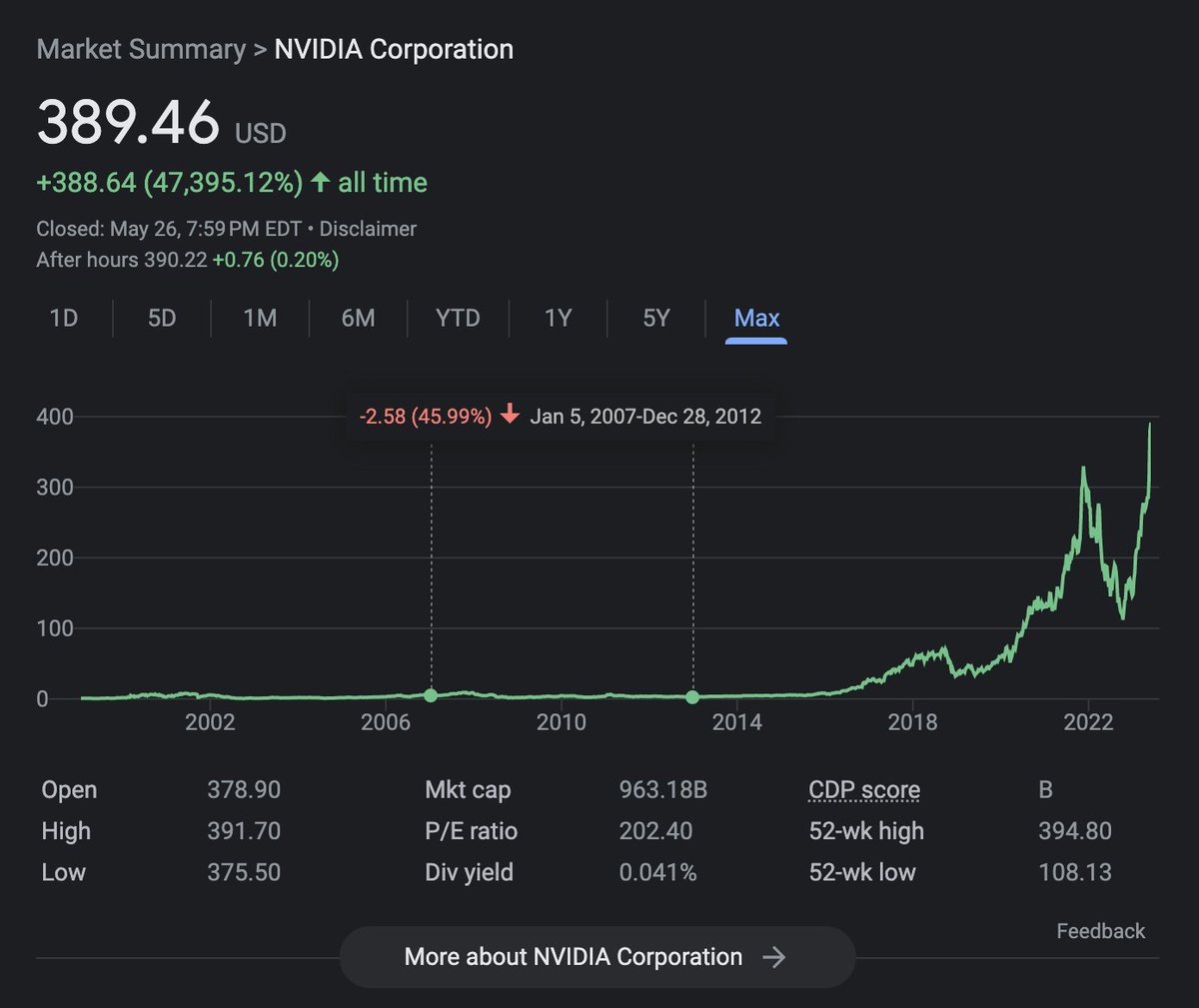Viewport: 1199px width, 1008px height.
Task: Click the arrow icon in More about button
Action: [774, 957]
